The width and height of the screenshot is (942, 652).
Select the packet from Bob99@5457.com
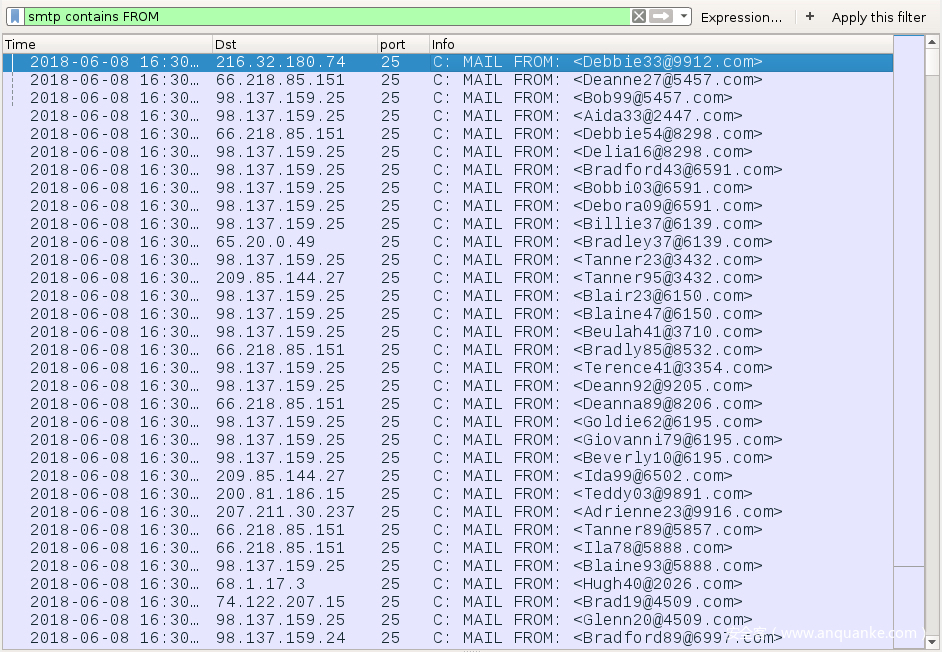pos(652,98)
